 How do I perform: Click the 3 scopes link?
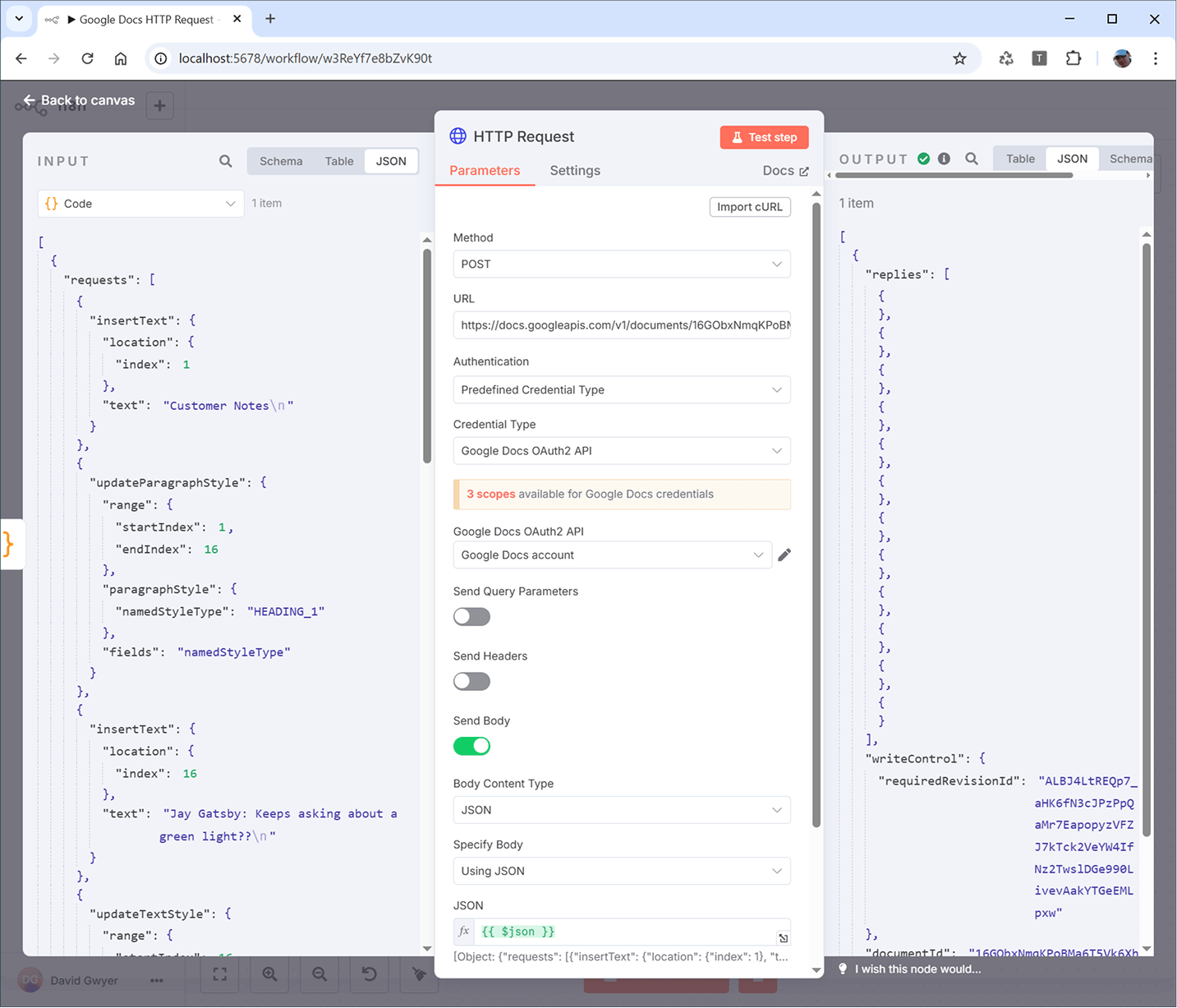coord(491,494)
